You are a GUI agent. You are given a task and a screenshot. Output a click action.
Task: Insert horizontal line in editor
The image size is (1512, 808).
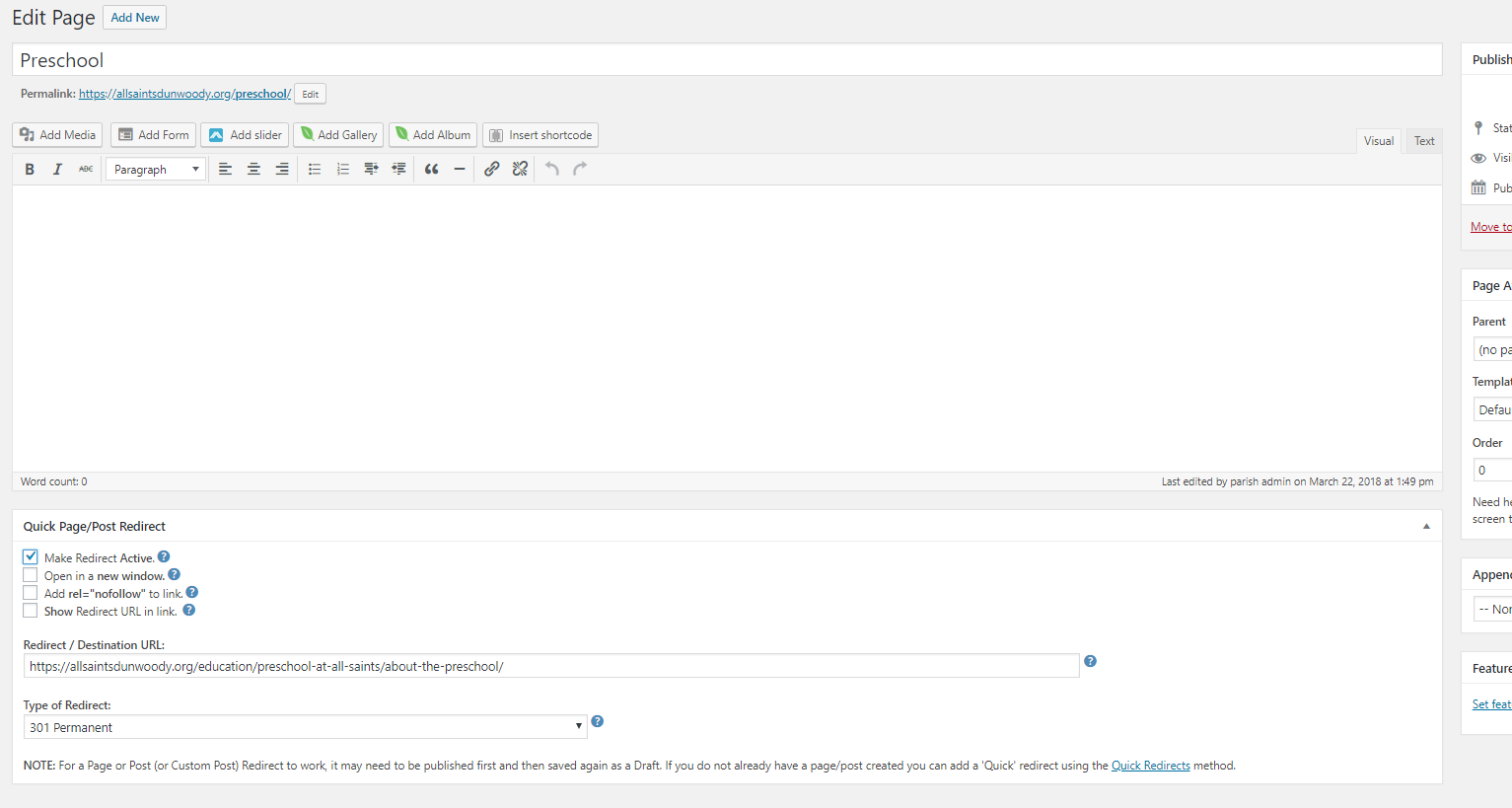click(460, 170)
